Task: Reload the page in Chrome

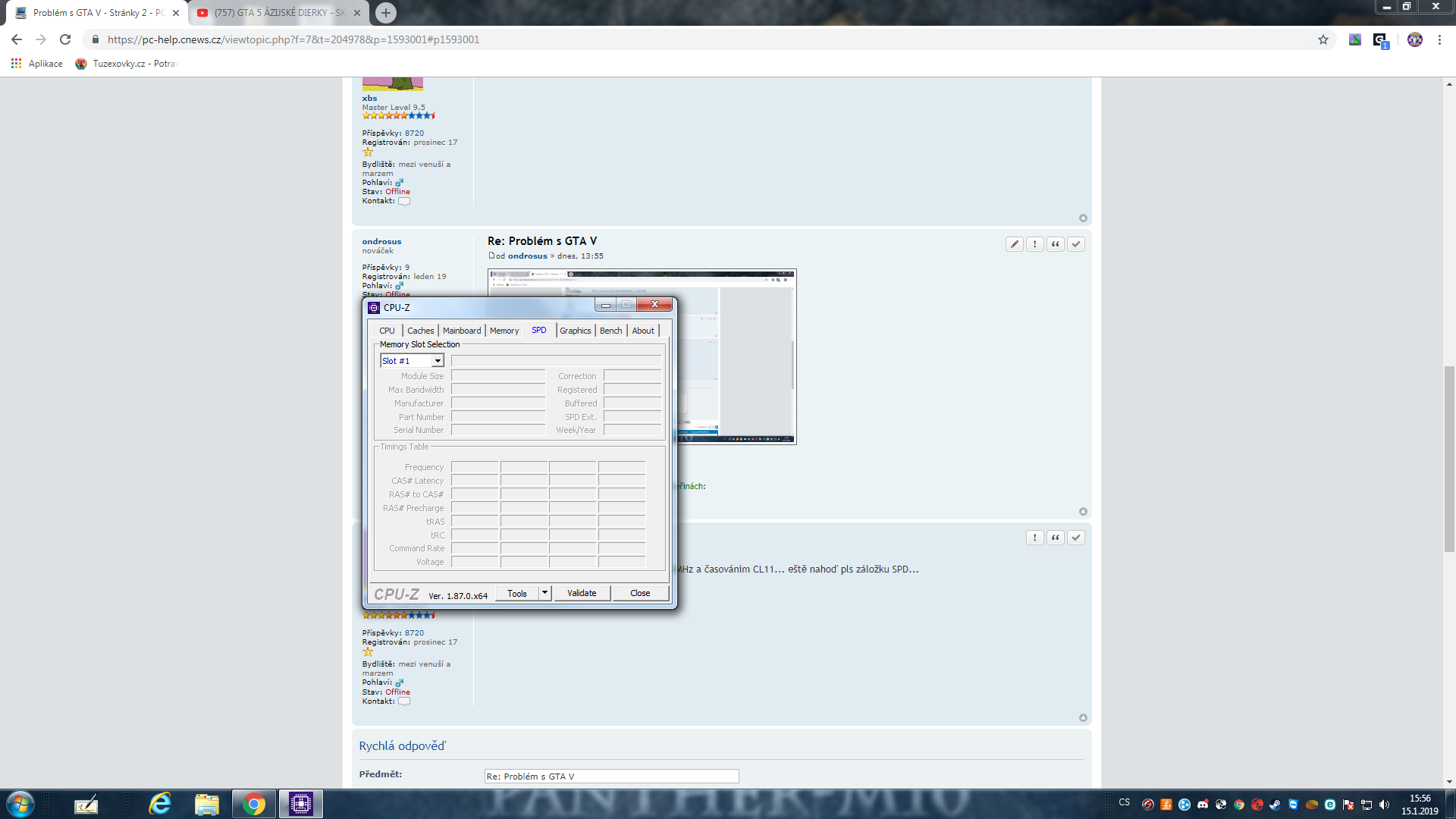Action: click(x=65, y=39)
